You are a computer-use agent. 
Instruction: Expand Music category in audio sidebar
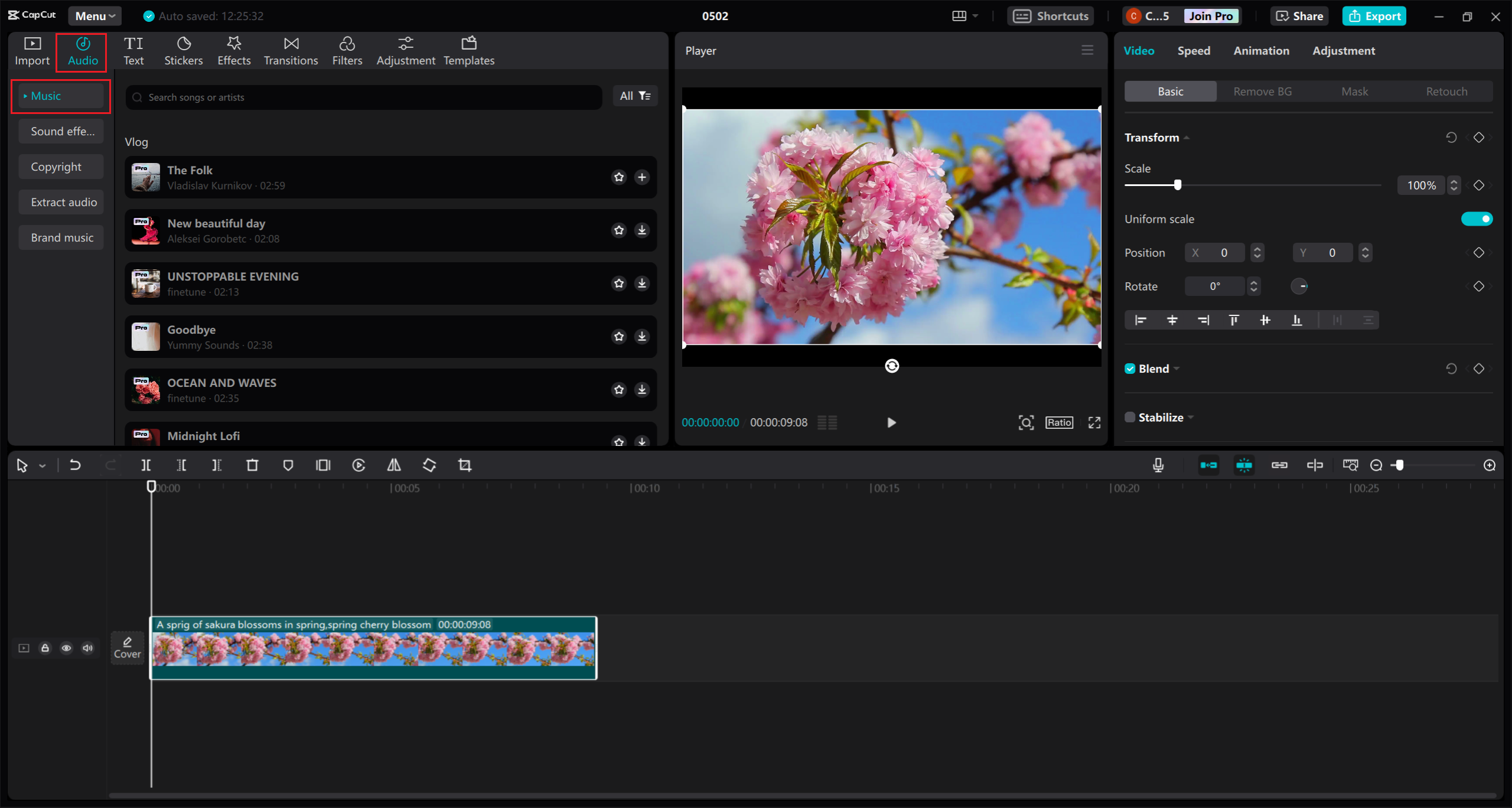pyautogui.click(x=26, y=96)
